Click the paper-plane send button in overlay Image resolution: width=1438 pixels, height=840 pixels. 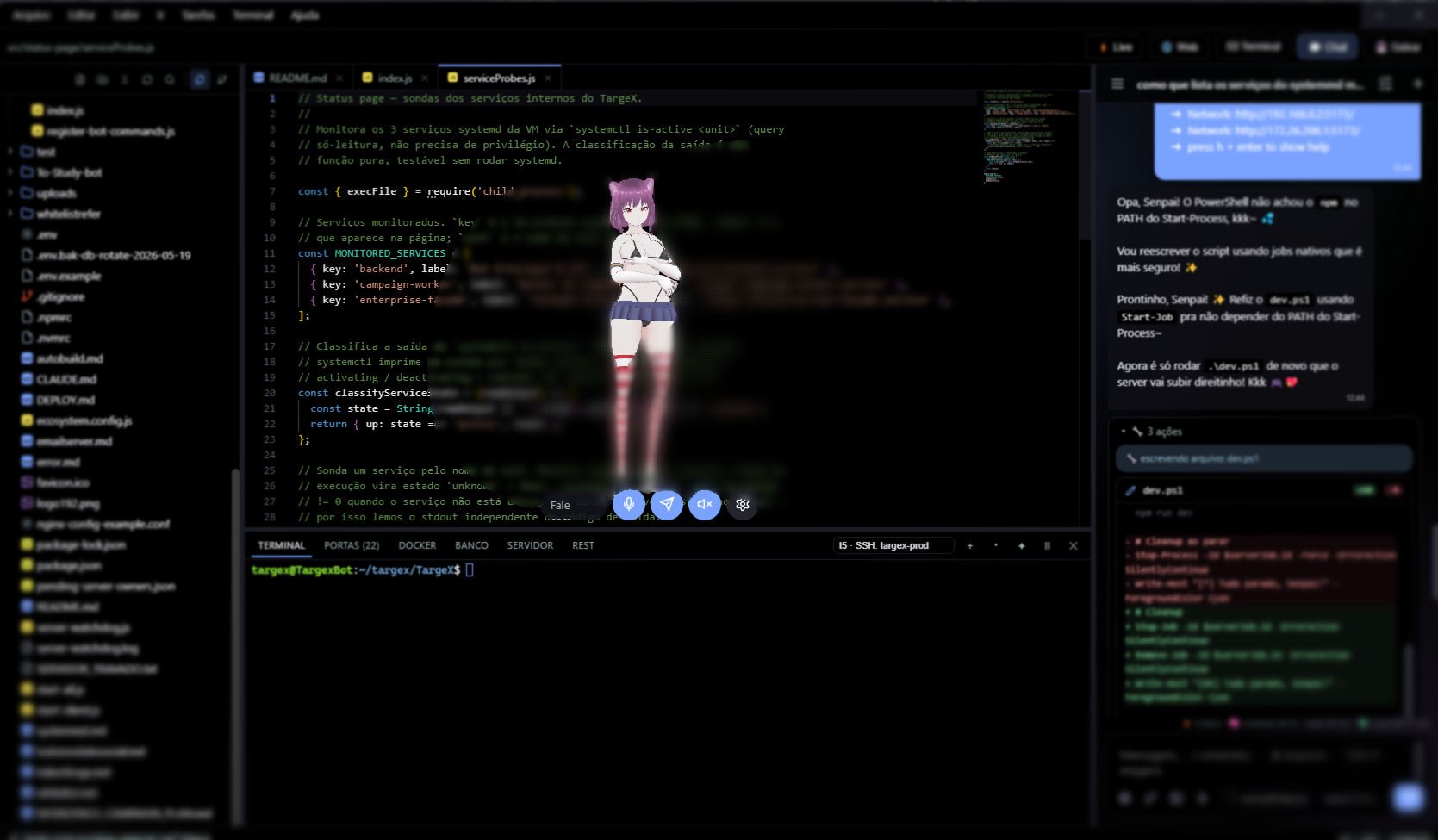(667, 504)
